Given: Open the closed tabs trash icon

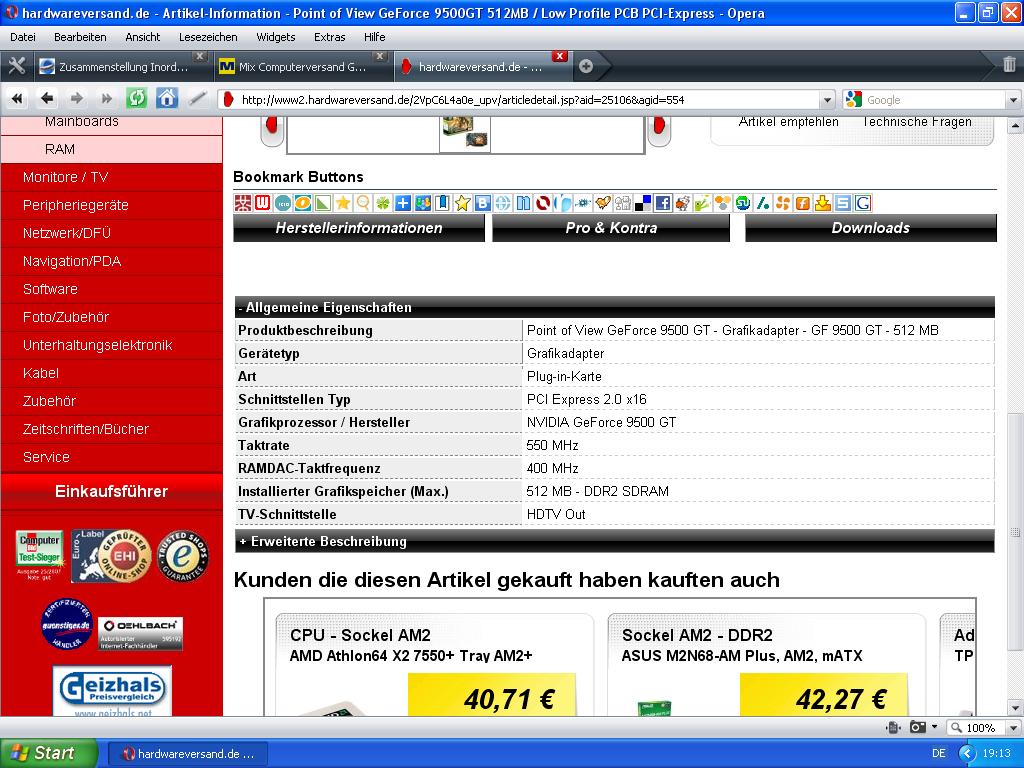Looking at the screenshot, I should point(1009,64).
